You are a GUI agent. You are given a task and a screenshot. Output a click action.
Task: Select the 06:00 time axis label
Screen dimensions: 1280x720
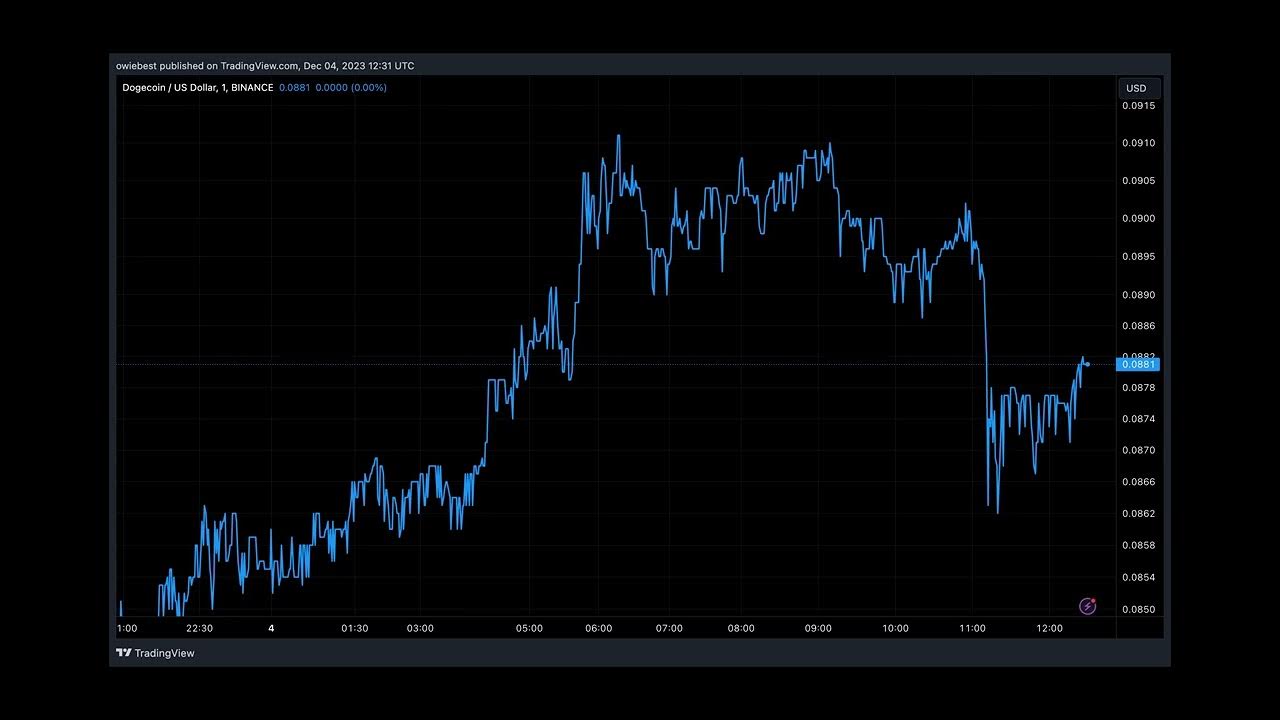point(598,628)
